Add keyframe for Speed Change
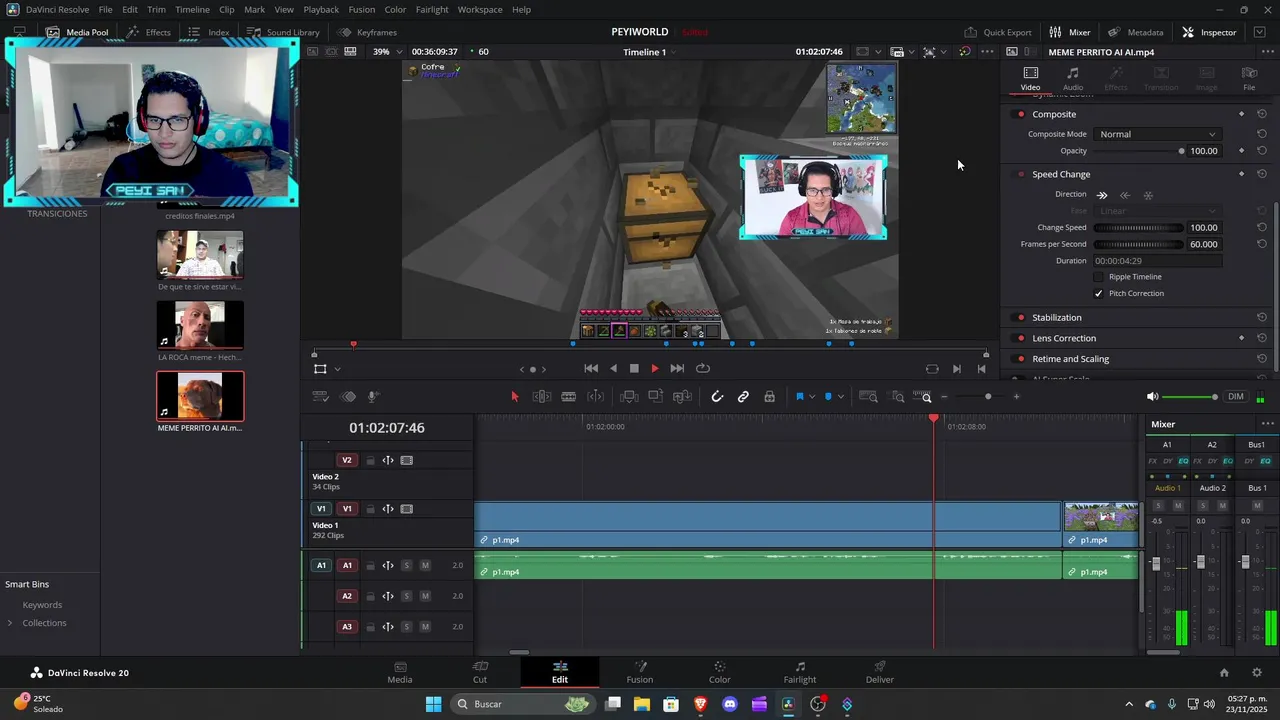The height and width of the screenshot is (720, 1280). click(x=1241, y=174)
